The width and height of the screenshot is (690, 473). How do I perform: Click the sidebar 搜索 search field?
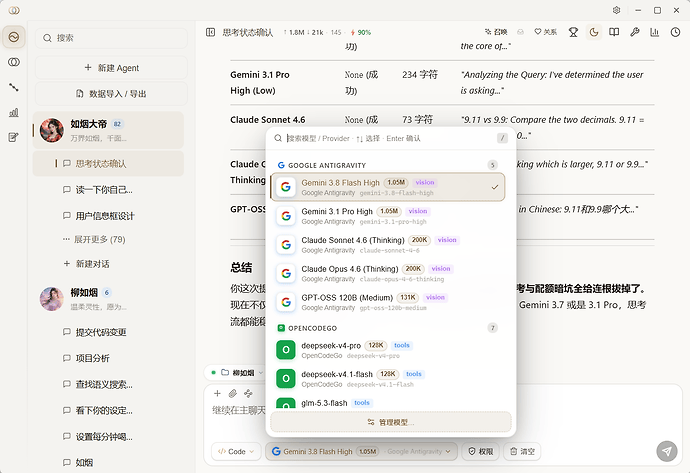pyautogui.click(x=111, y=38)
